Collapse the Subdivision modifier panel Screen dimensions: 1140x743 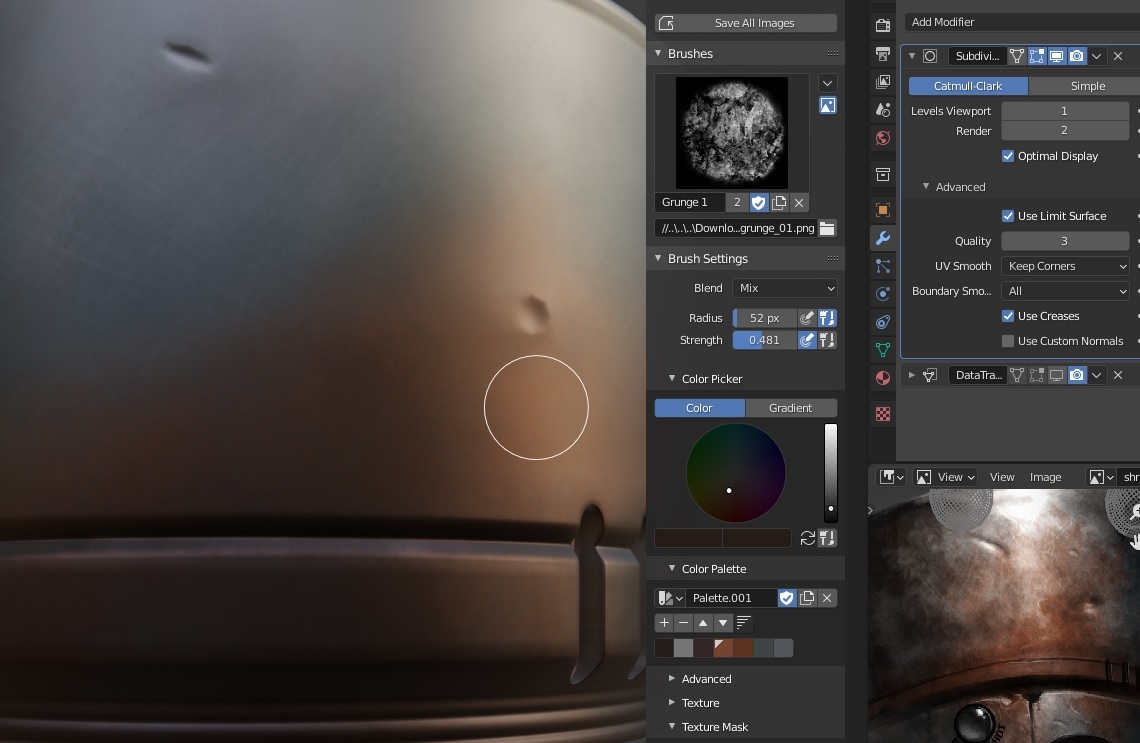[912, 56]
